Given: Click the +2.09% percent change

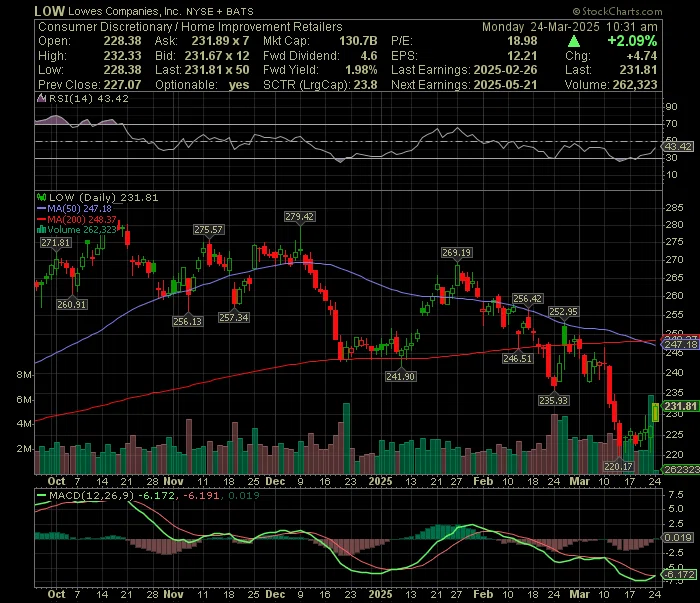Looking at the screenshot, I should (x=632, y=41).
